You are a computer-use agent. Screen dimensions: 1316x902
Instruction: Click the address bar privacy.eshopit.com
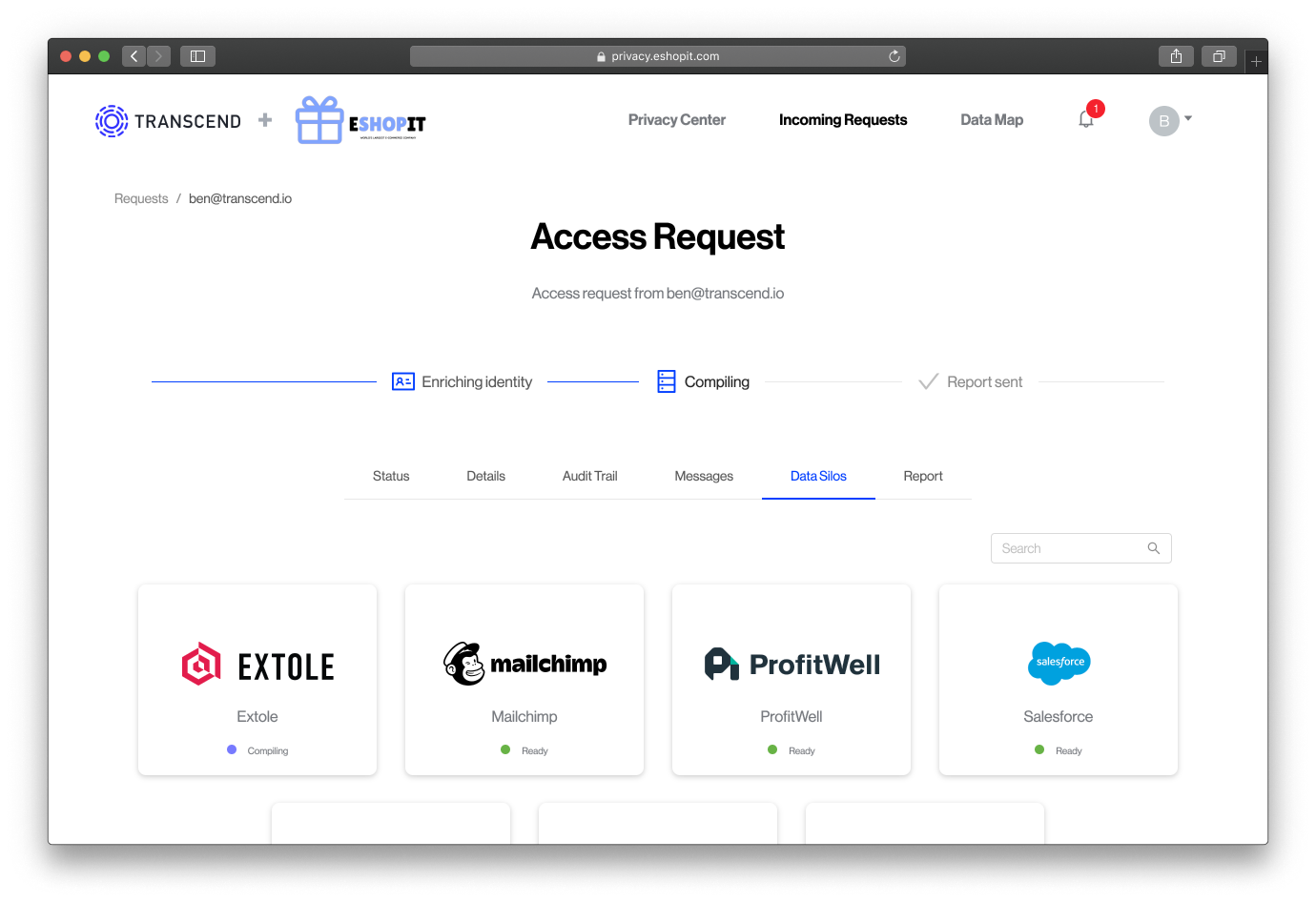point(658,56)
